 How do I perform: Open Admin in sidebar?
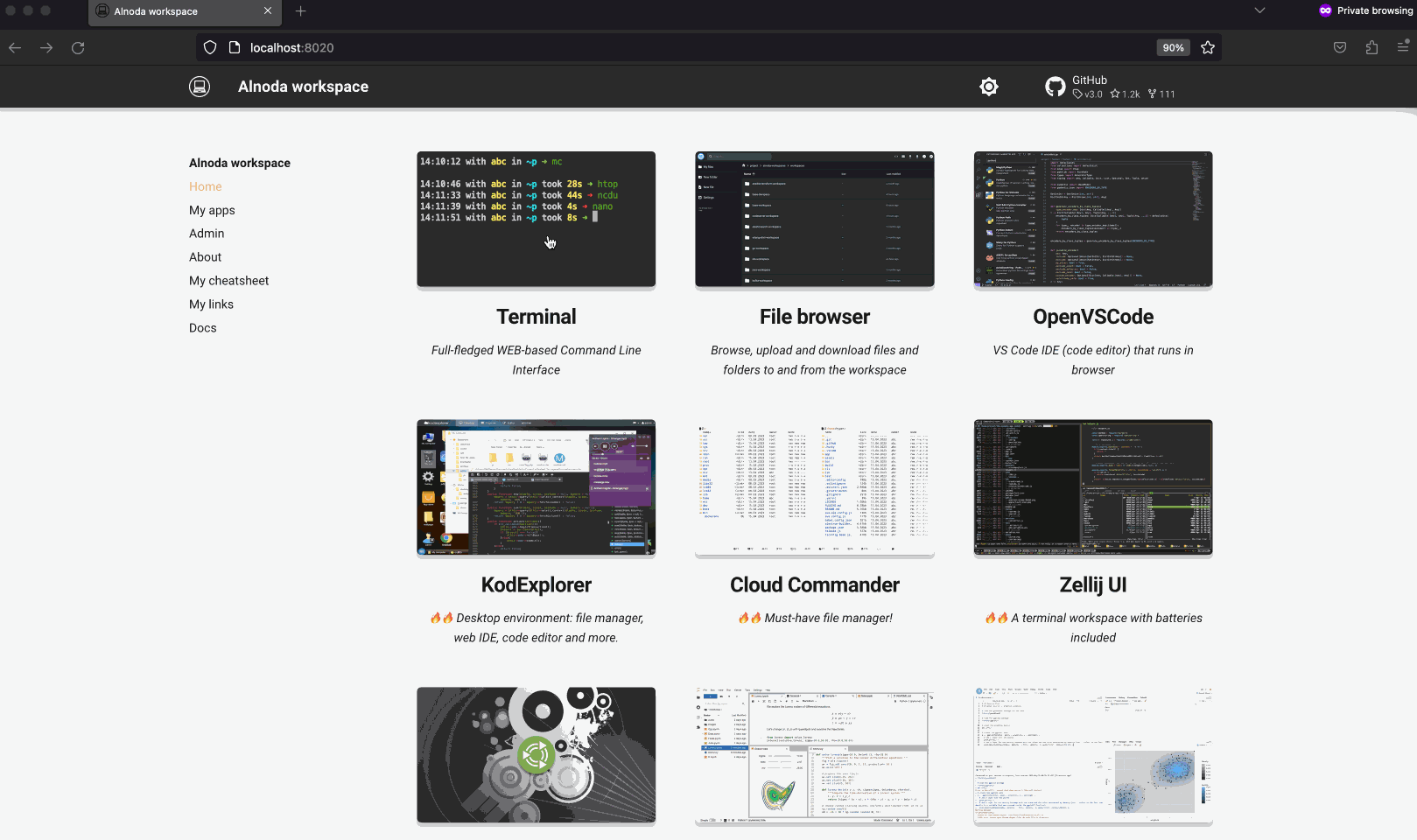[x=207, y=234]
